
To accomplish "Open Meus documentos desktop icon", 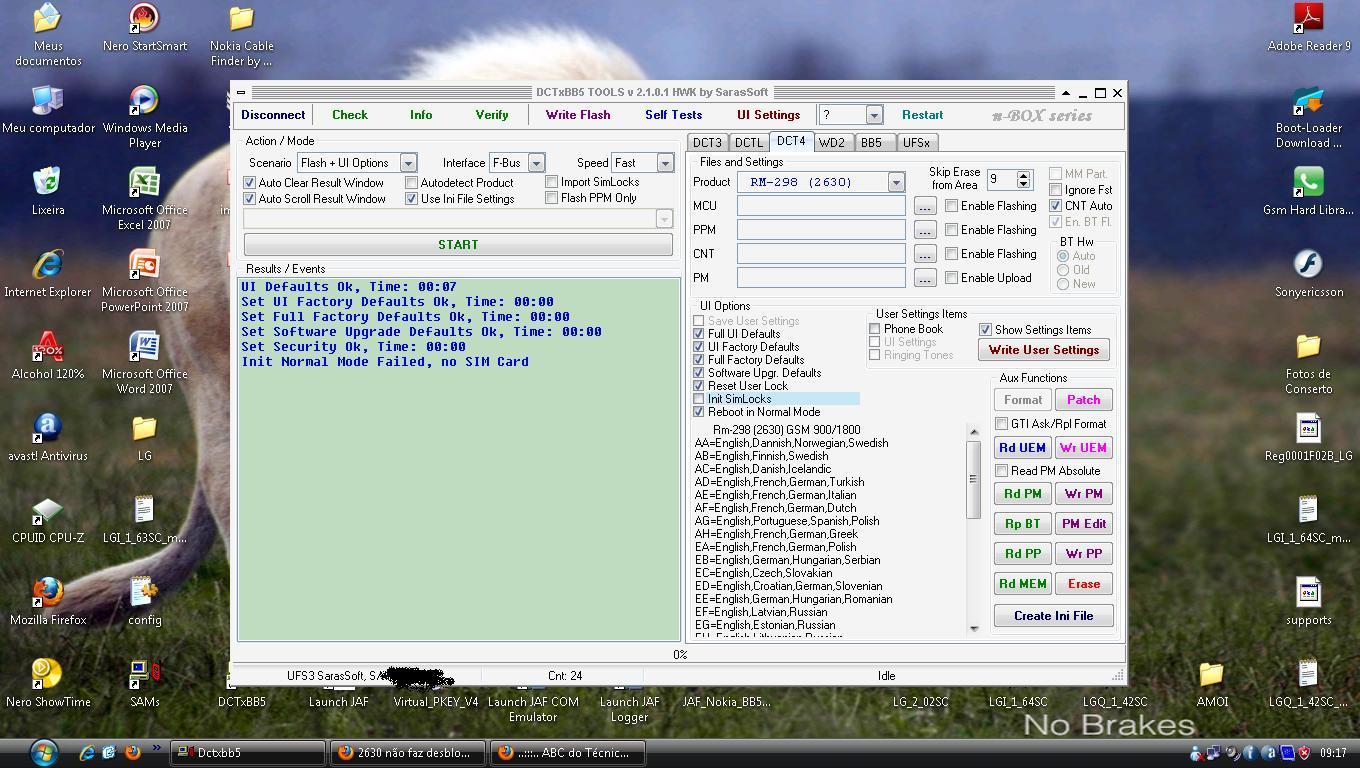I will [48, 35].
